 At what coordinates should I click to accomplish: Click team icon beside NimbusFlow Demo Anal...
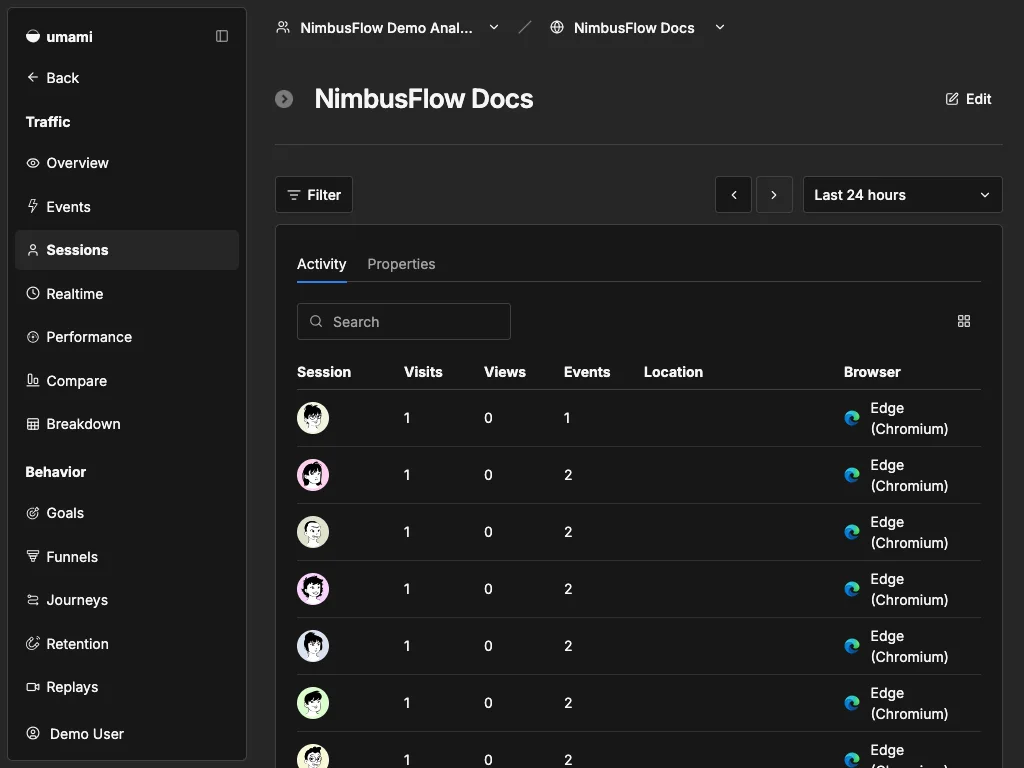pos(283,27)
